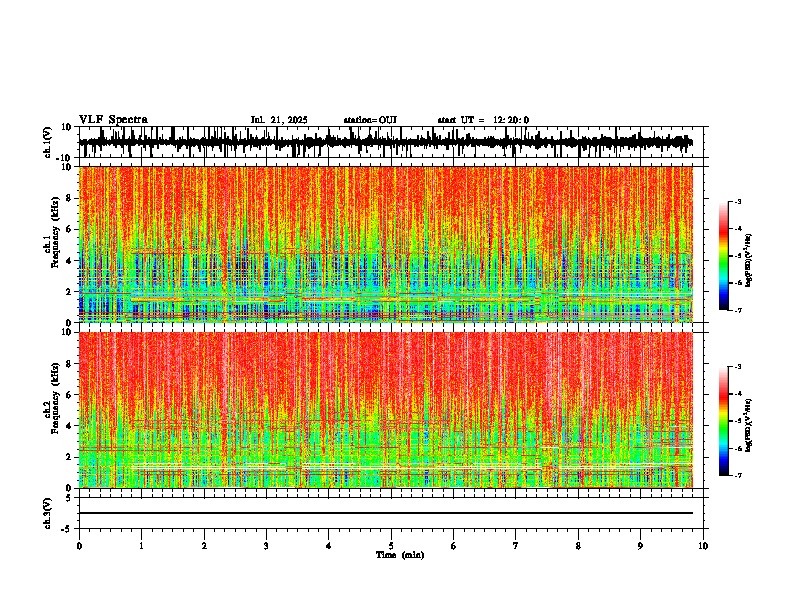Click the time axis tick label "9"

(640, 546)
